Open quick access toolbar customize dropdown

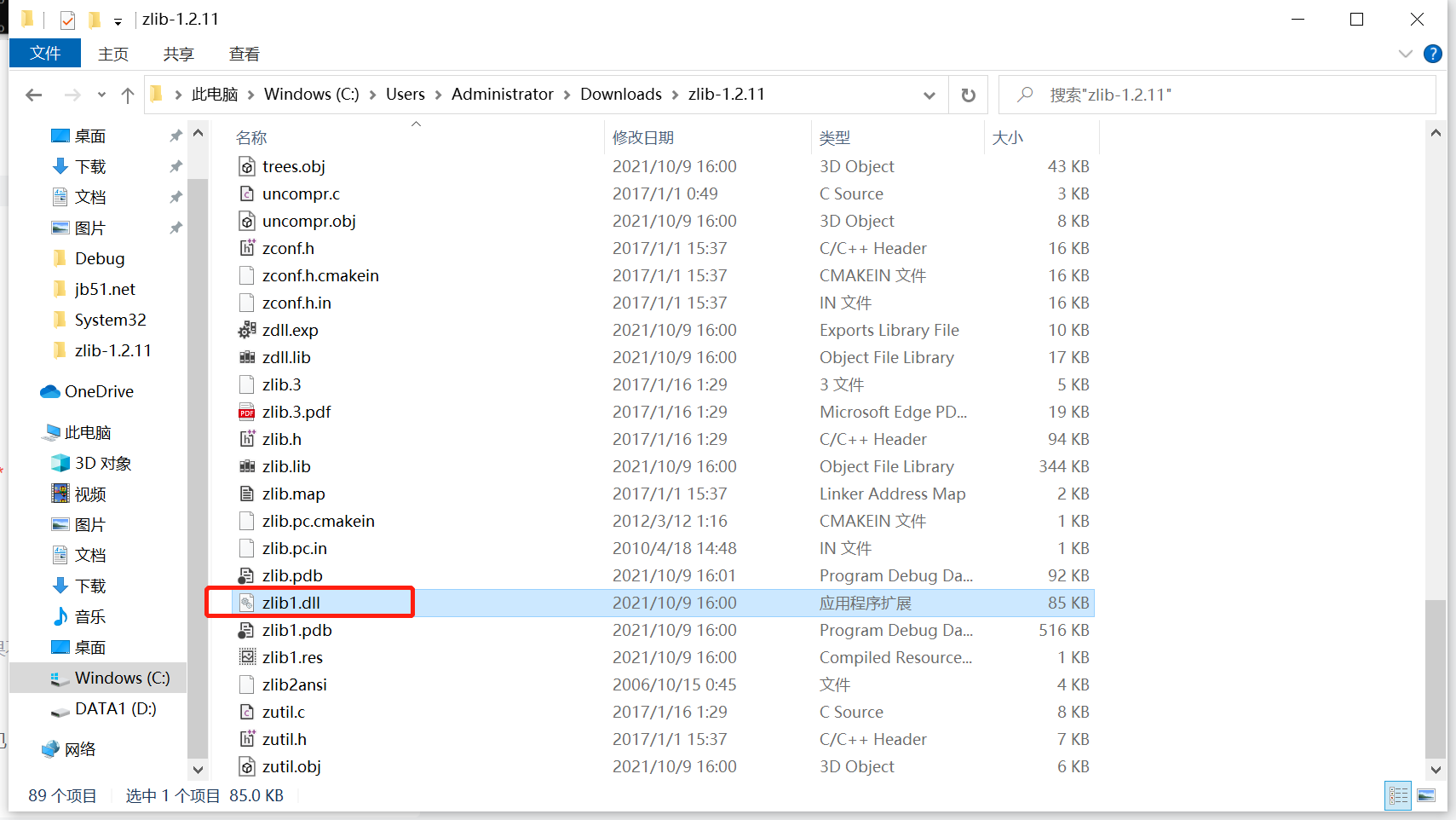[118, 20]
